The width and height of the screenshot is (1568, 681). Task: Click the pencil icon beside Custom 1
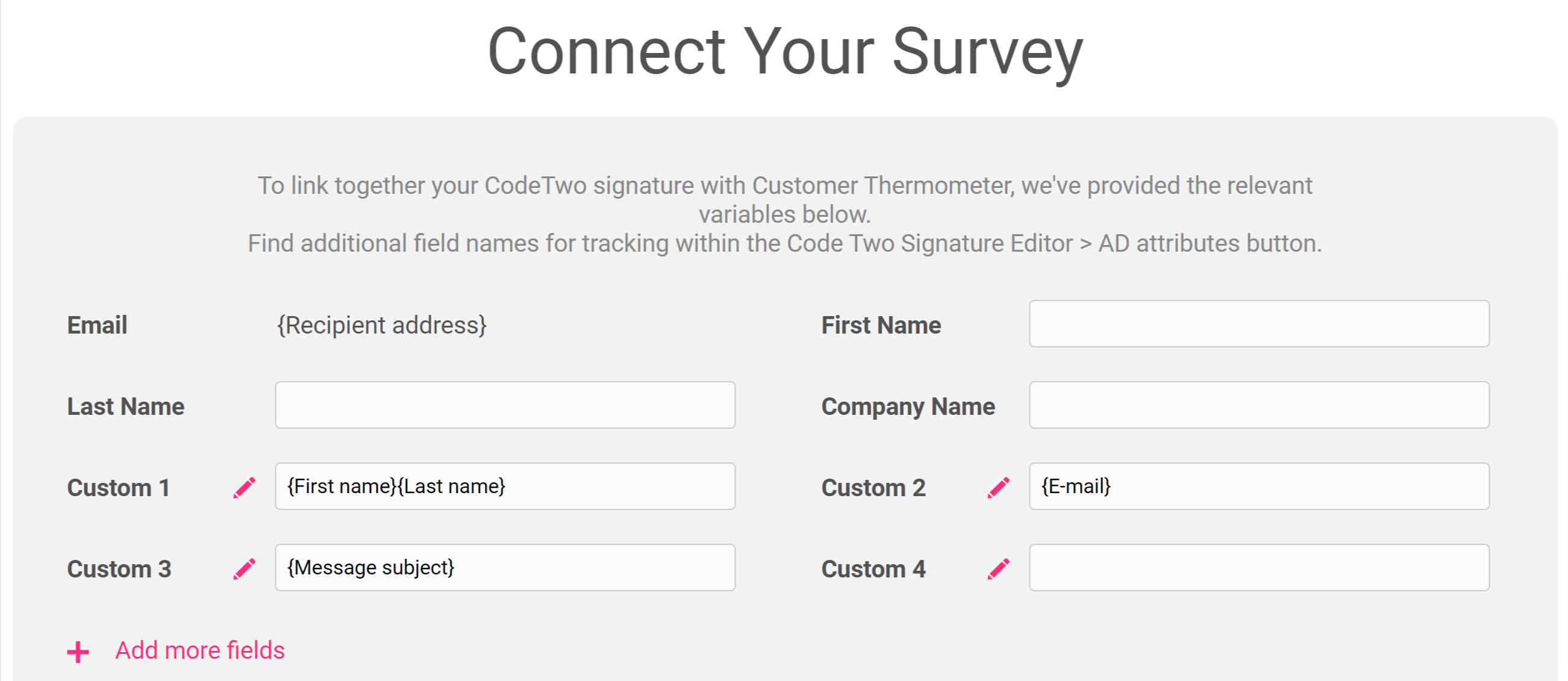245,488
